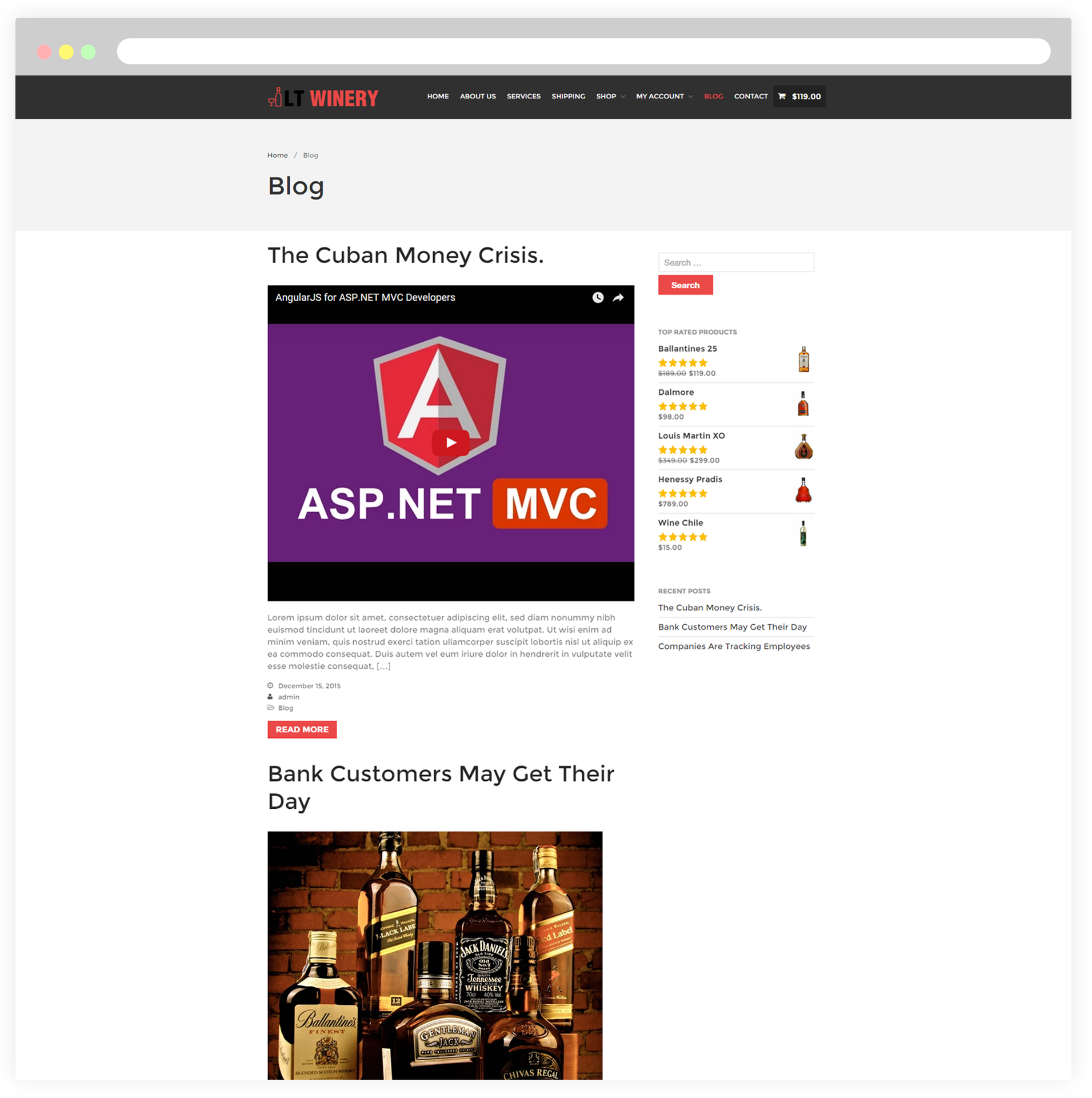Click the user icon beside admin
The height and width of the screenshot is (1098, 1092).
pos(270,697)
